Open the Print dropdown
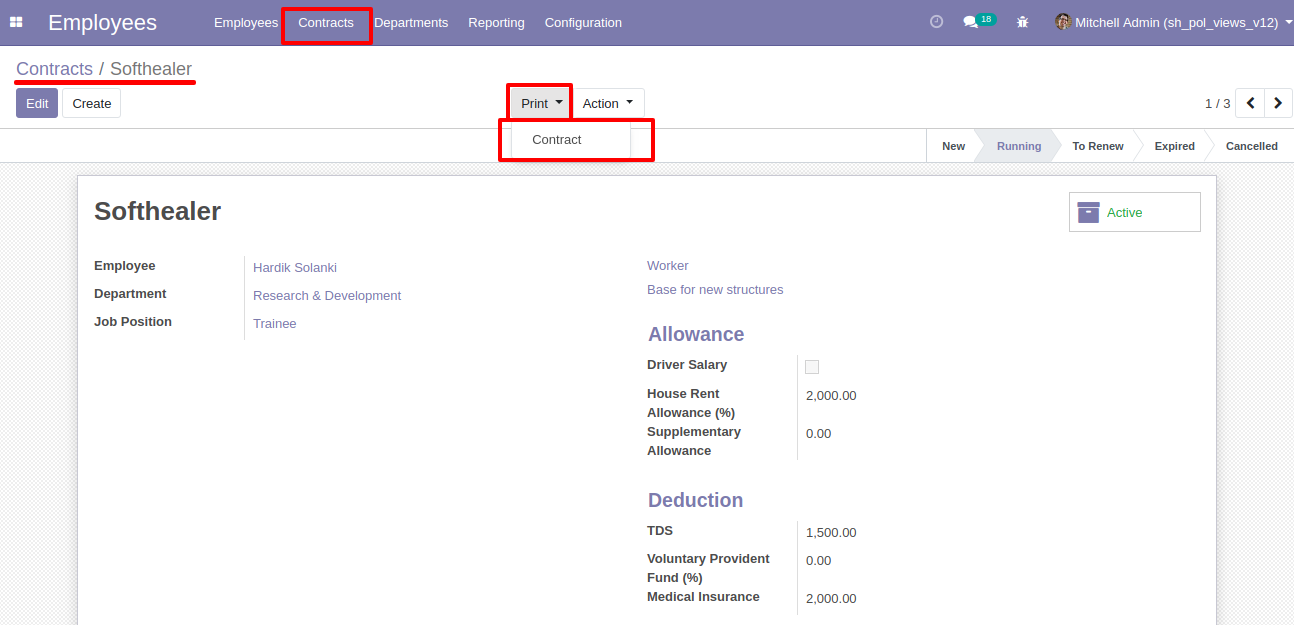The height and width of the screenshot is (625, 1294). click(541, 103)
